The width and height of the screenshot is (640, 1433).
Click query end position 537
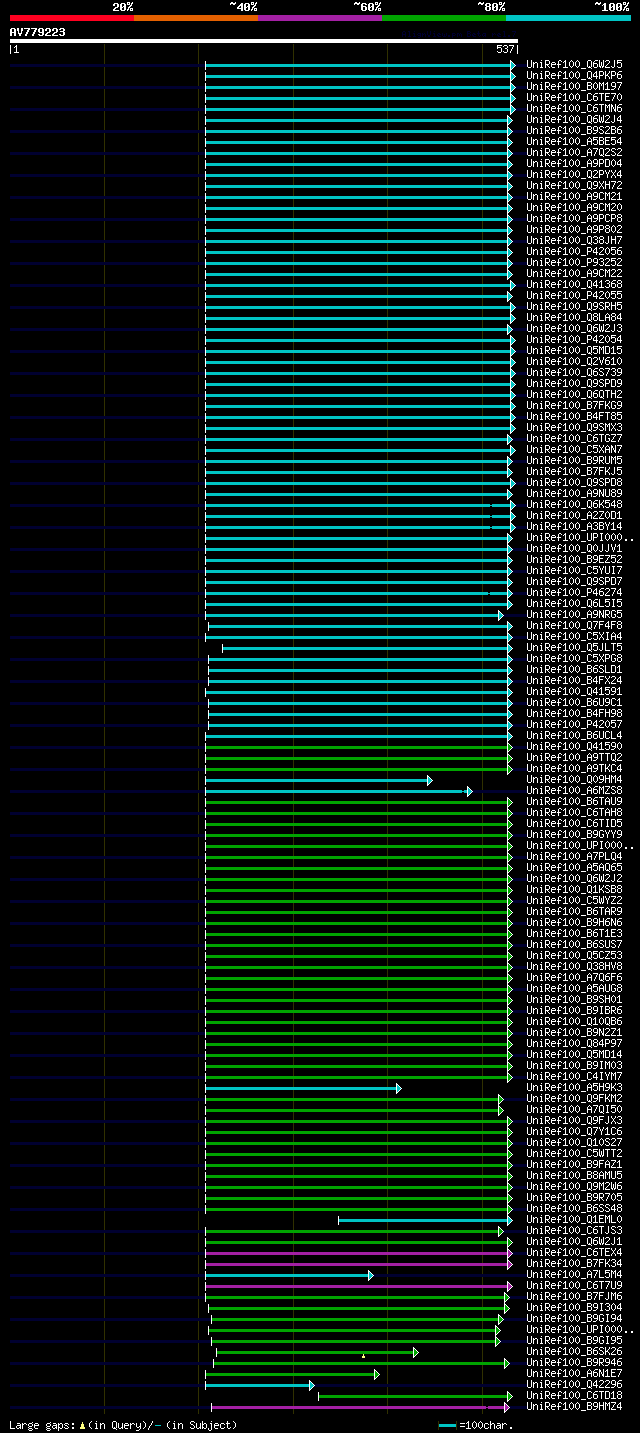[x=505, y=49]
